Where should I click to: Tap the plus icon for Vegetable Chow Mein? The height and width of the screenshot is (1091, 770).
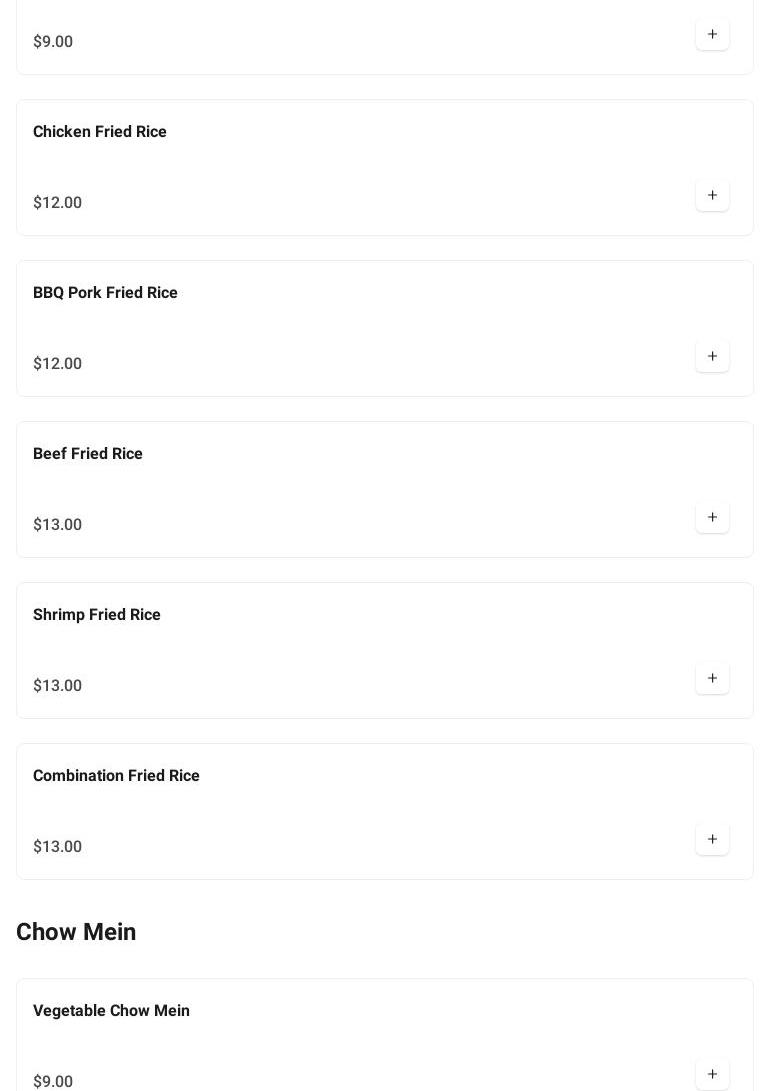(712, 1074)
